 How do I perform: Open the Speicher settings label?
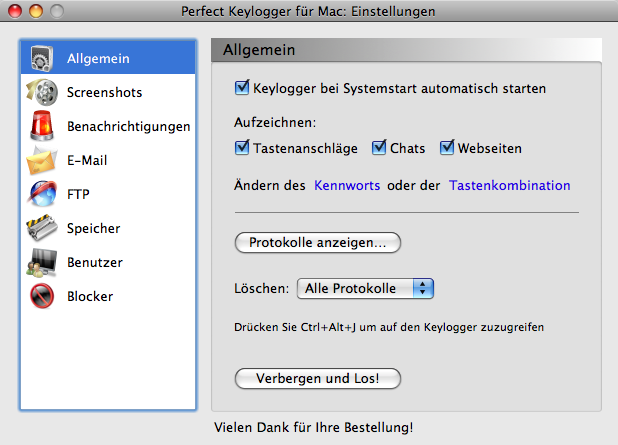tap(93, 228)
